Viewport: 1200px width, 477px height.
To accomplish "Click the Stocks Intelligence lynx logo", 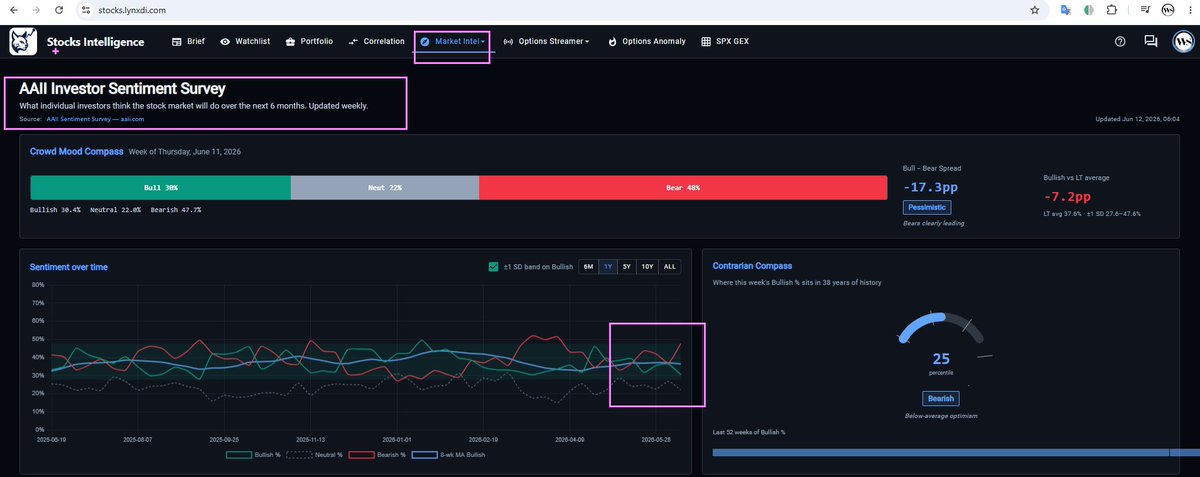I will point(23,42).
